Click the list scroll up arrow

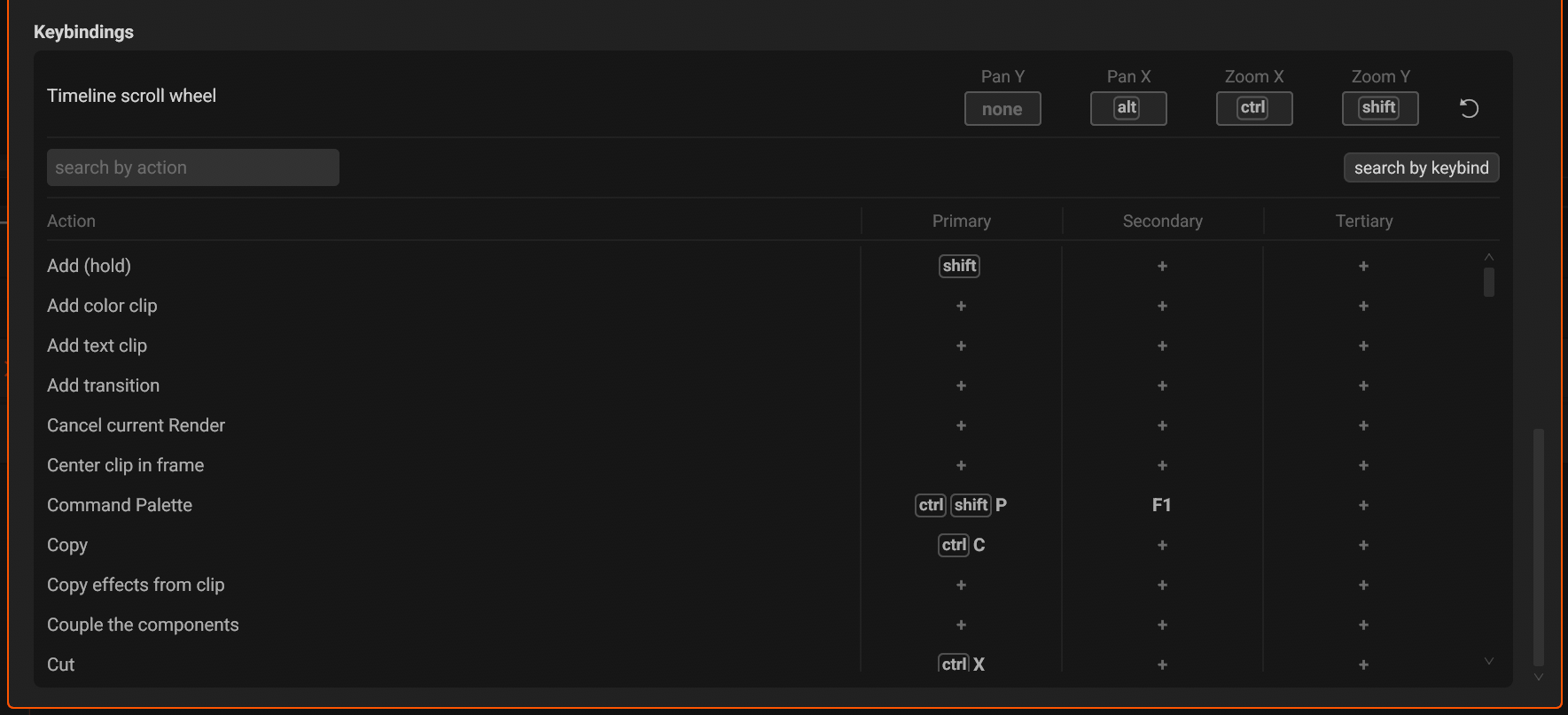1489,257
